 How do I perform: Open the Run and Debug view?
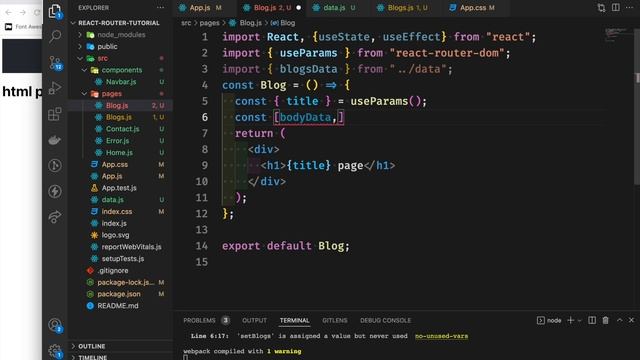(x=55, y=88)
